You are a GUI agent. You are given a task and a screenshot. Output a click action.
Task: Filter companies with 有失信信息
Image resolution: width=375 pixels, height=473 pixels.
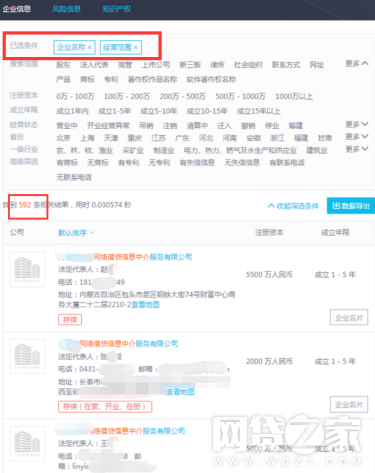197,163
